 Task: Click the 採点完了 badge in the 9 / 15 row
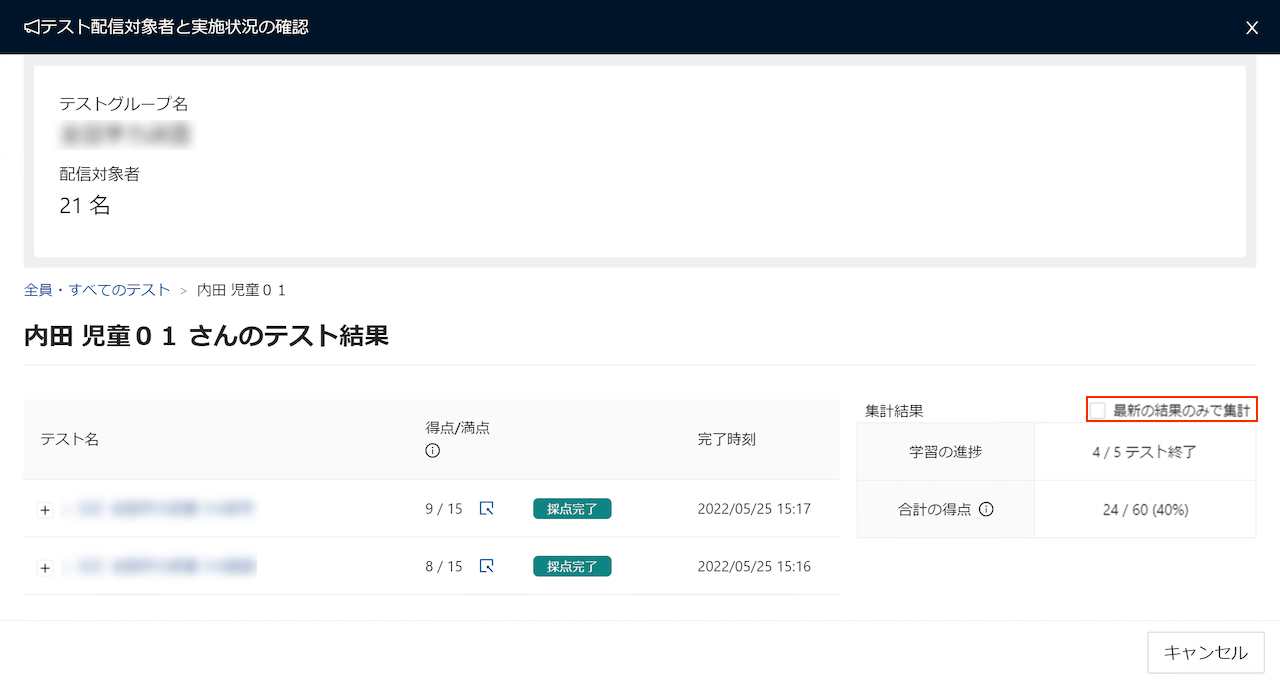pos(572,509)
